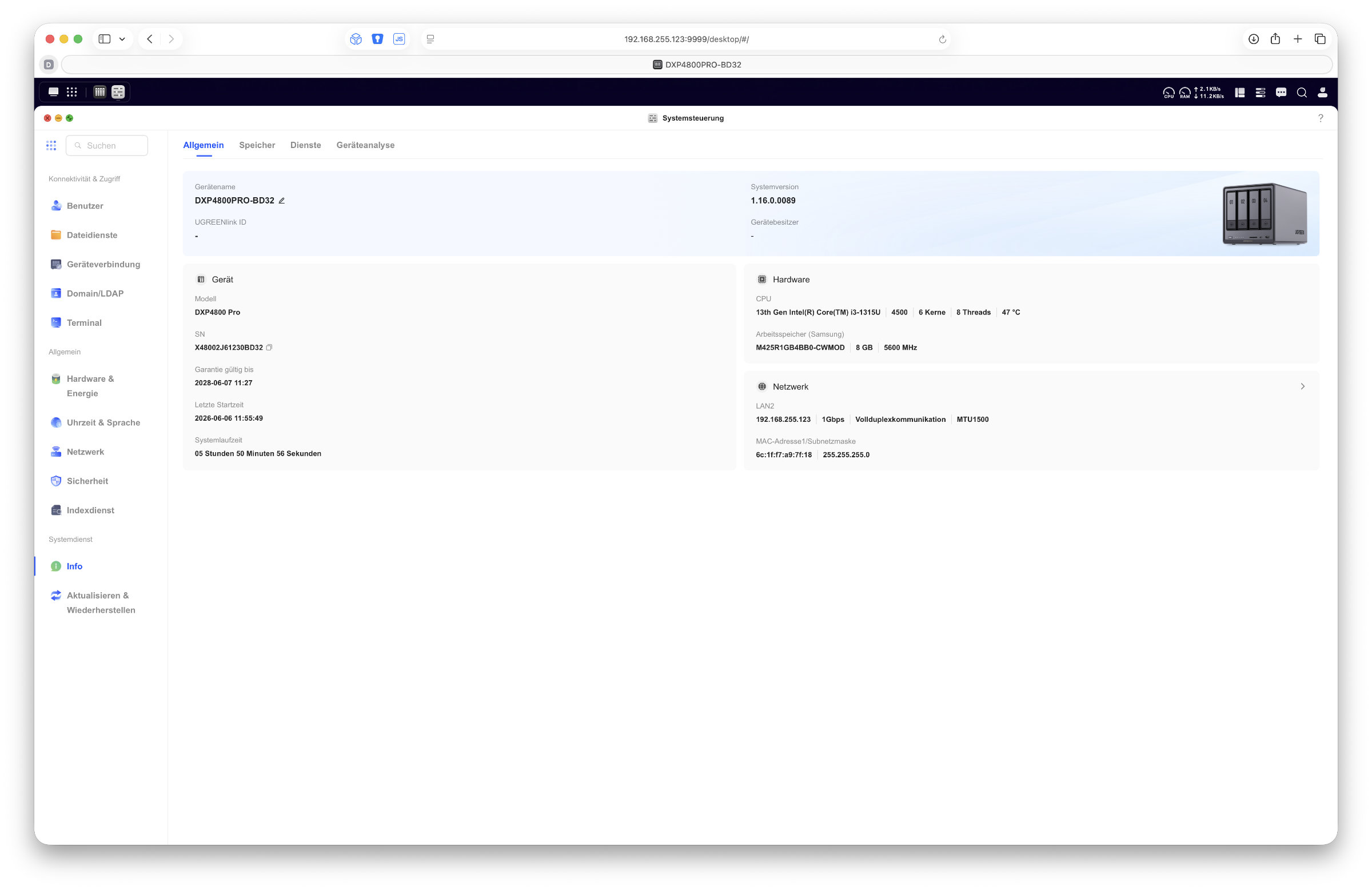The height and width of the screenshot is (890, 1372).
Task: Edit device name with pencil icon
Action: (x=281, y=201)
